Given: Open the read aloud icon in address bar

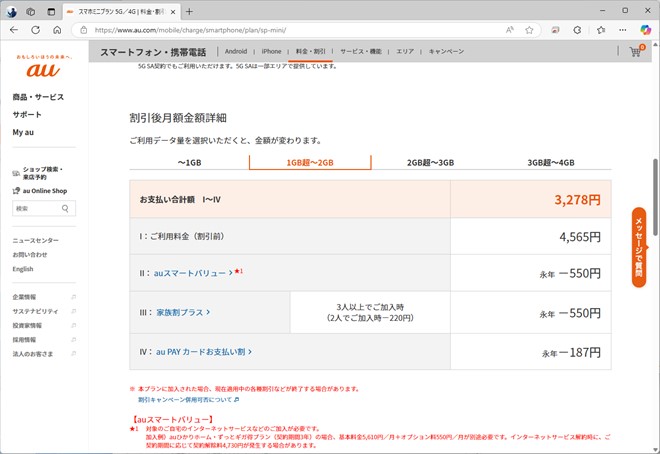Looking at the screenshot, I should [510, 30].
